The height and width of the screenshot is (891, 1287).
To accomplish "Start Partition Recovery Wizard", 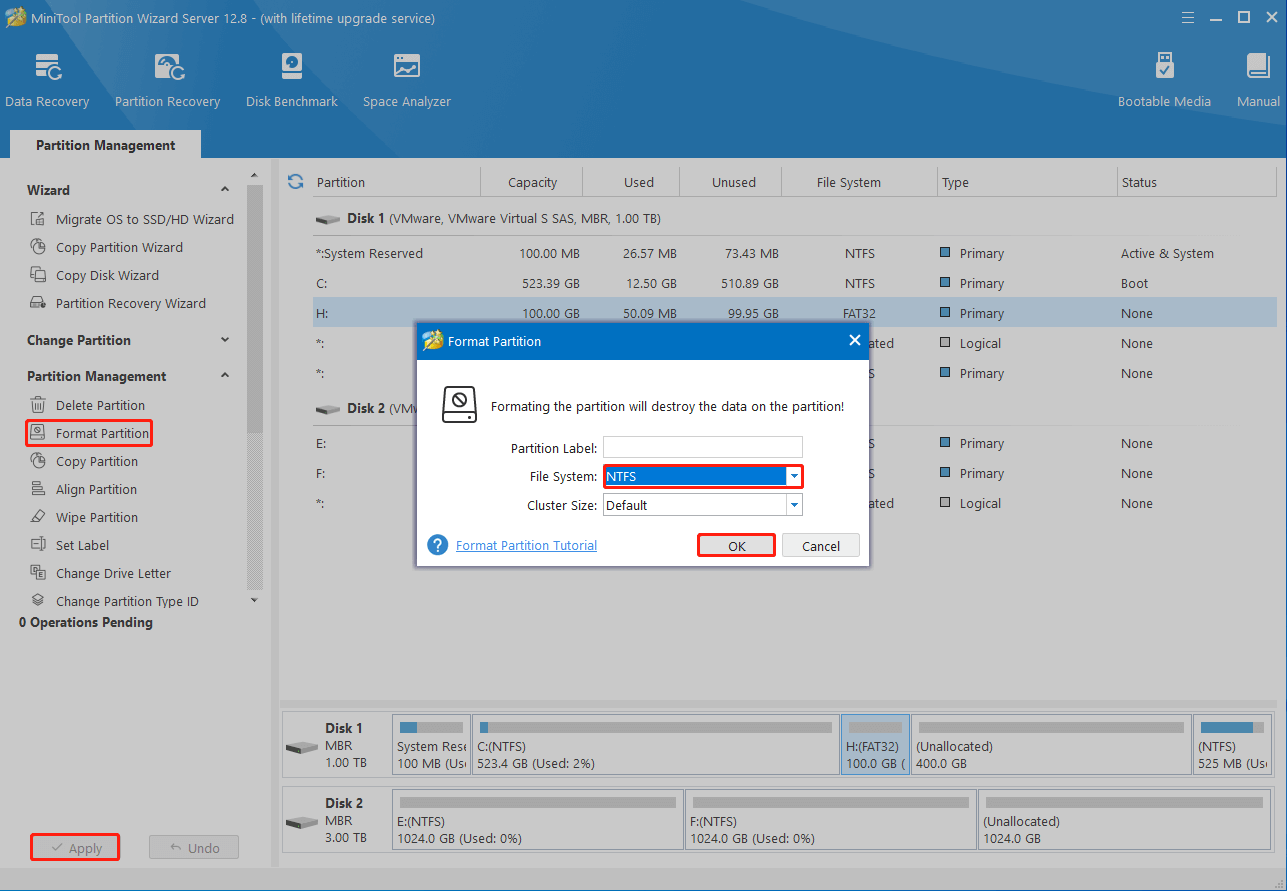I will coord(118,303).
